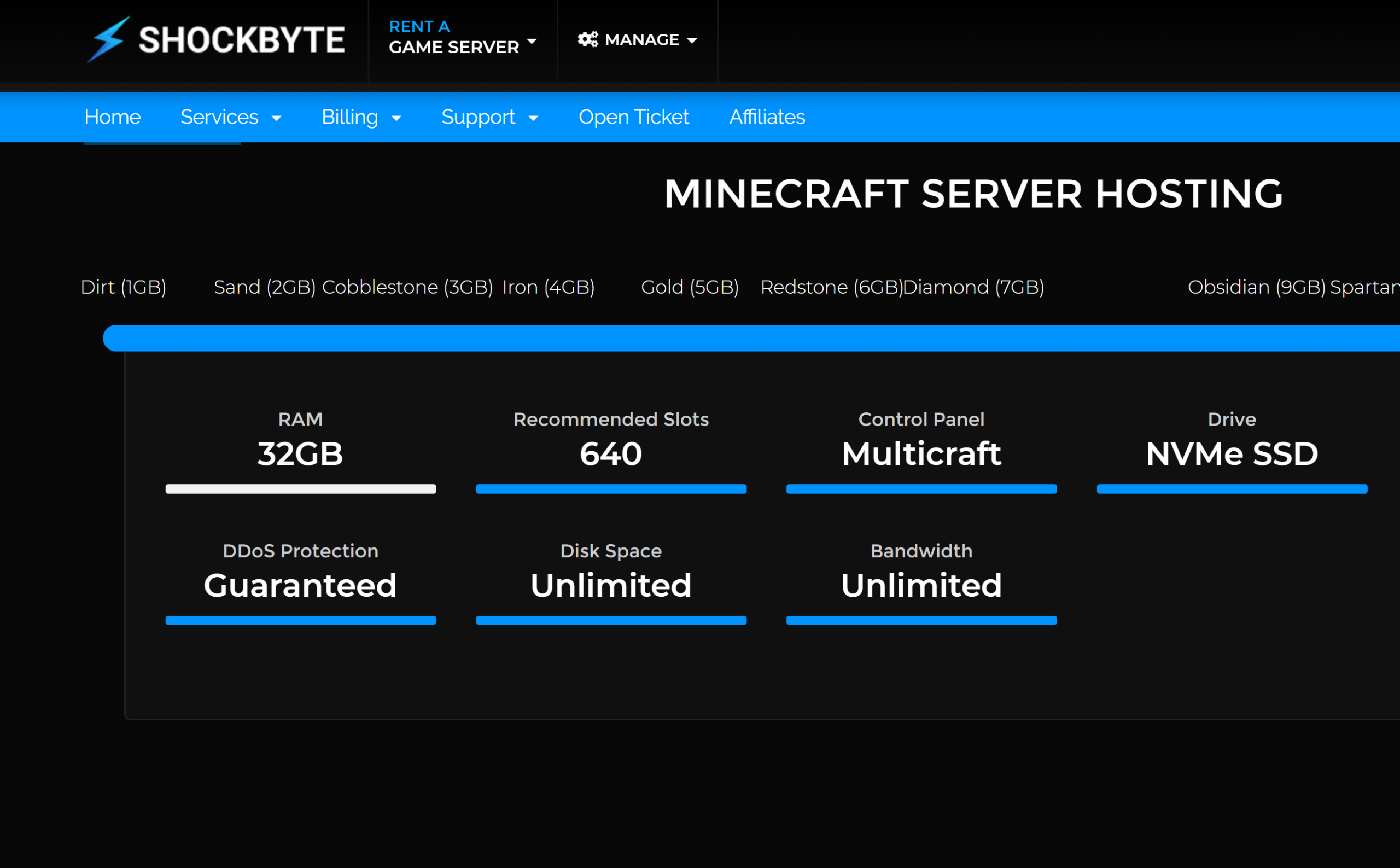The image size is (1400, 868).
Task: Open the Affiliates page
Action: coord(767,116)
